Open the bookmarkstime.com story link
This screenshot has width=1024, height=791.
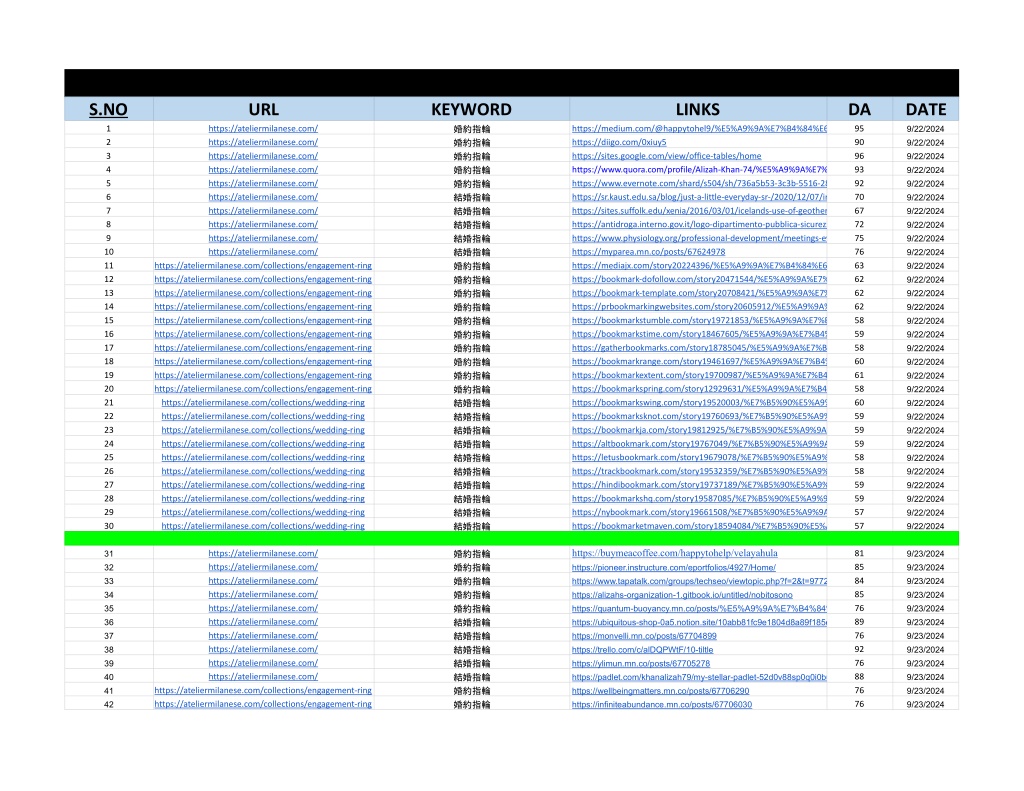coord(699,334)
